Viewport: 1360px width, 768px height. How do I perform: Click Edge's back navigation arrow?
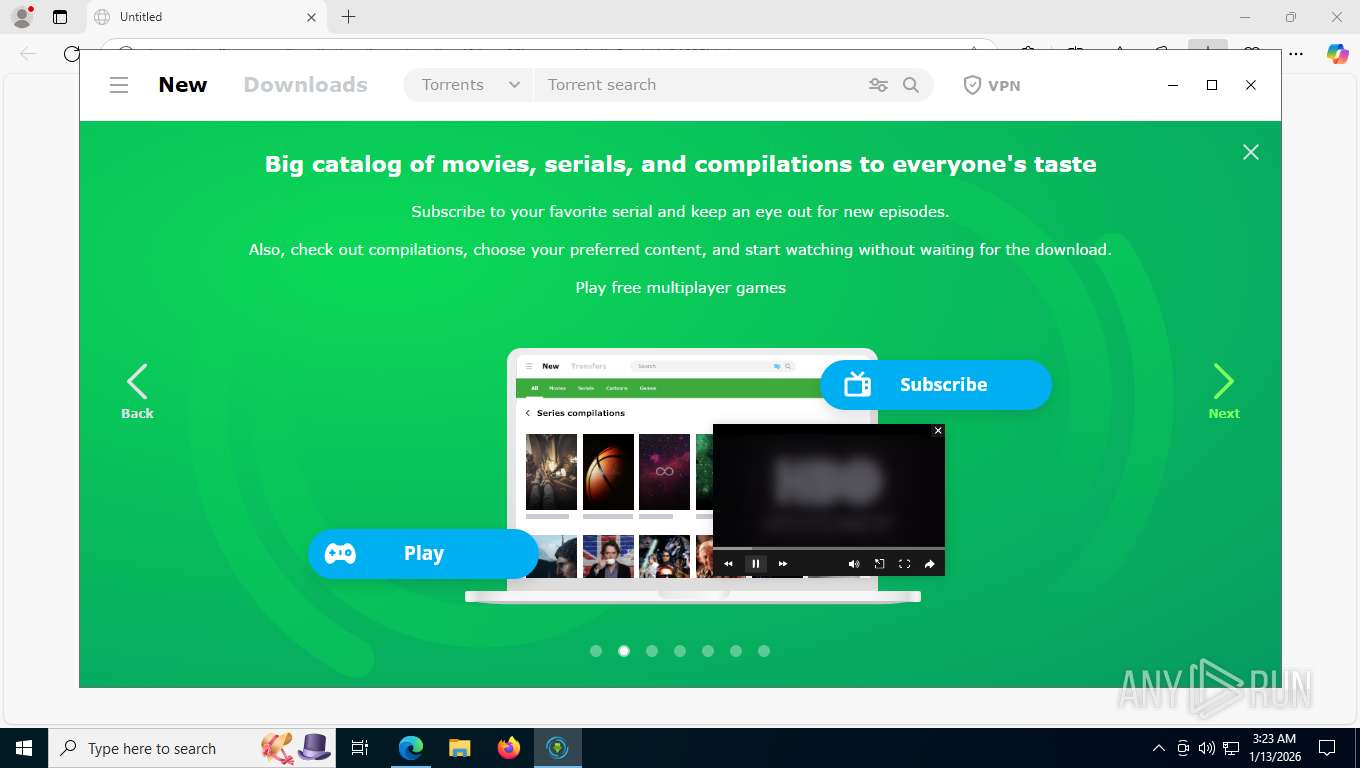click(x=28, y=54)
